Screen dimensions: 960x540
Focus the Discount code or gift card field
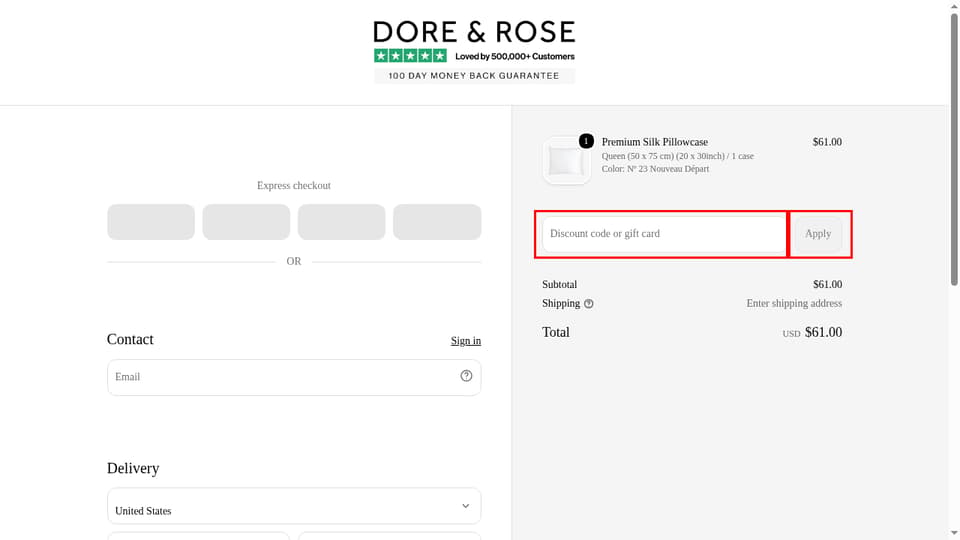point(664,234)
